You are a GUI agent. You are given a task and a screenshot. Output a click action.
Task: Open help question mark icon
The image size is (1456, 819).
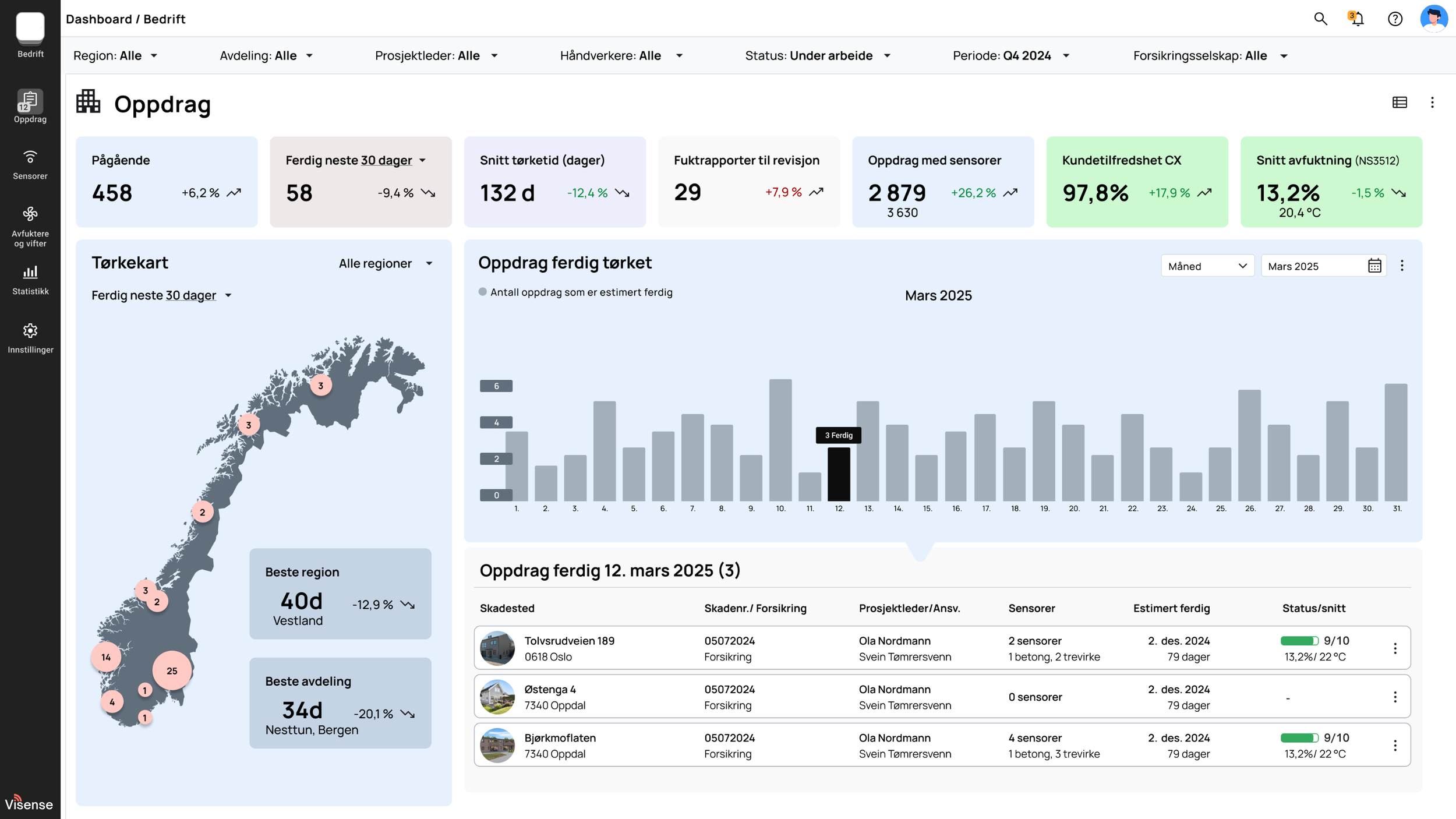click(1395, 19)
